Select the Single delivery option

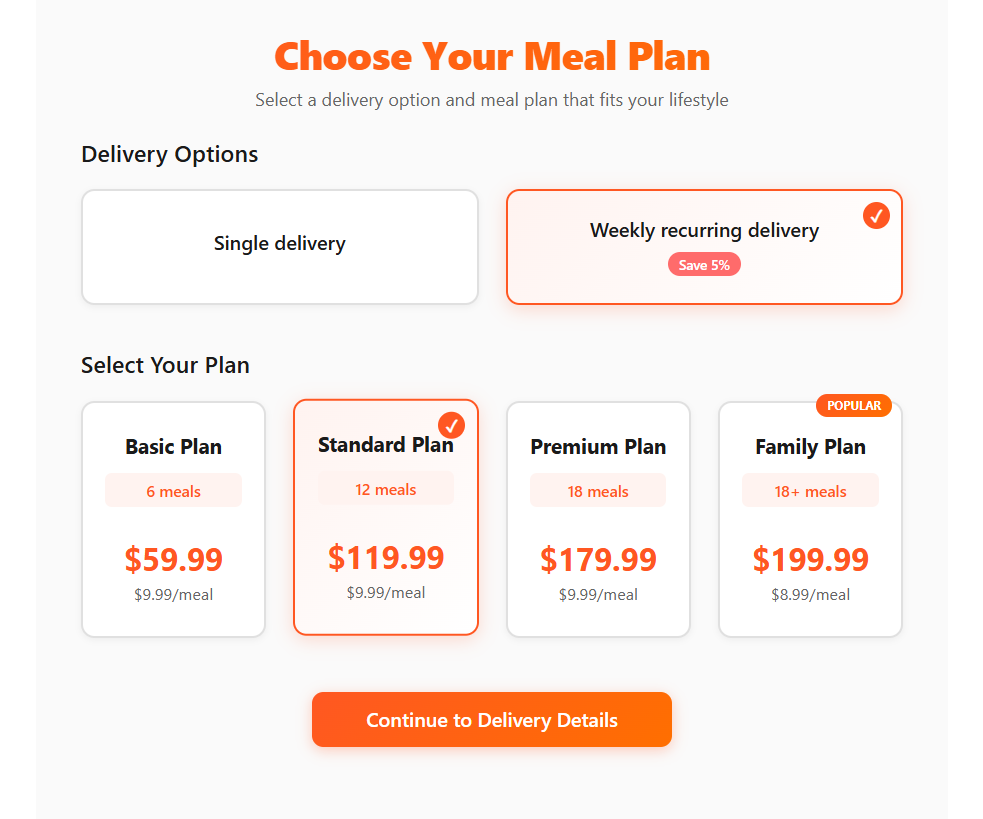280,246
